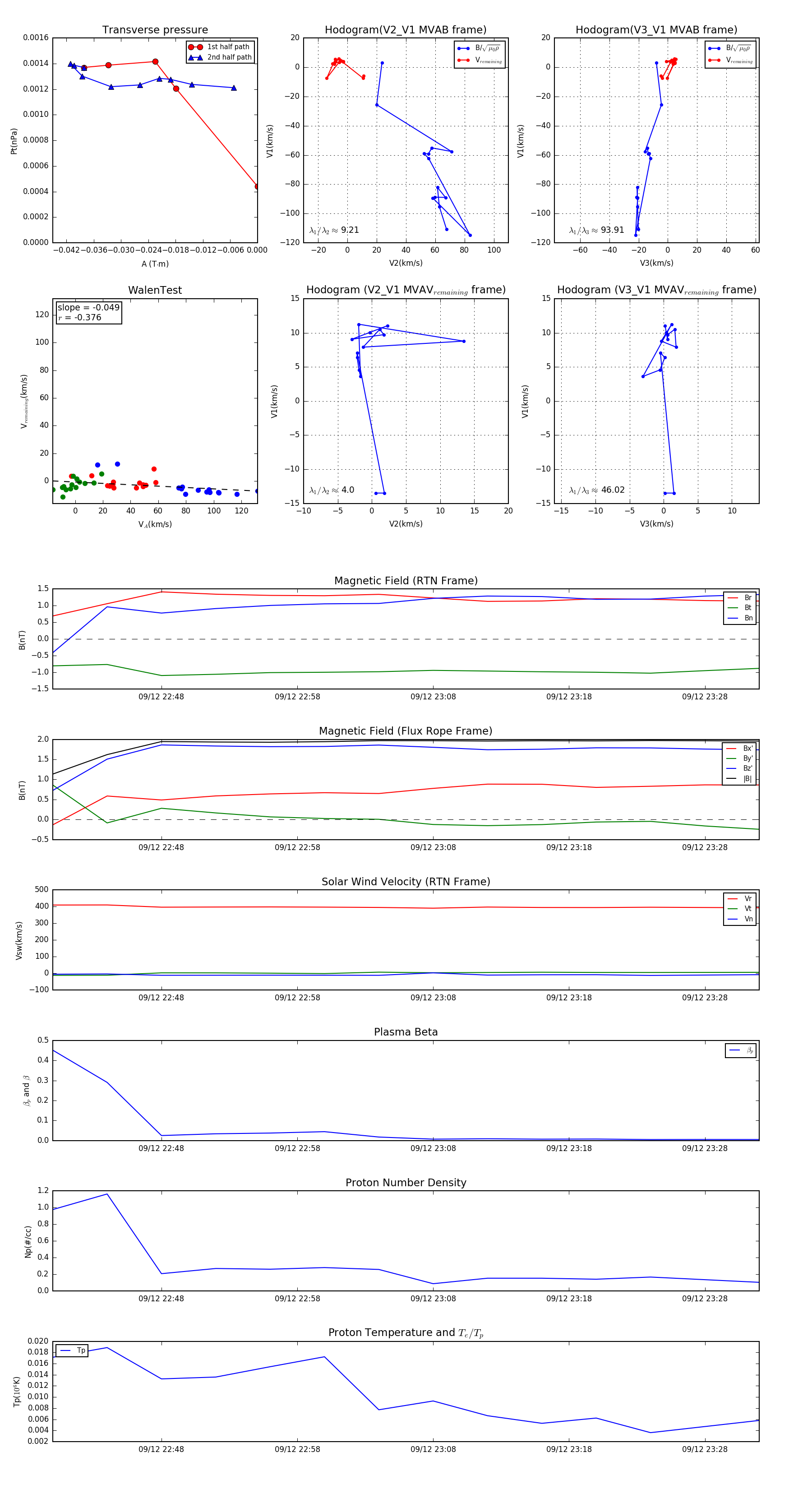Click "Proton Temperature and Te/Tp" title
The image size is (812, 1489).
(x=406, y=1333)
